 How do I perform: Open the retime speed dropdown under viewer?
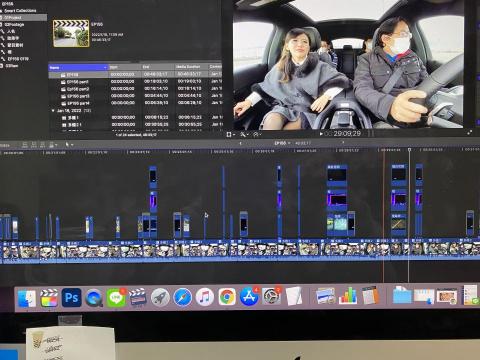click(257, 134)
